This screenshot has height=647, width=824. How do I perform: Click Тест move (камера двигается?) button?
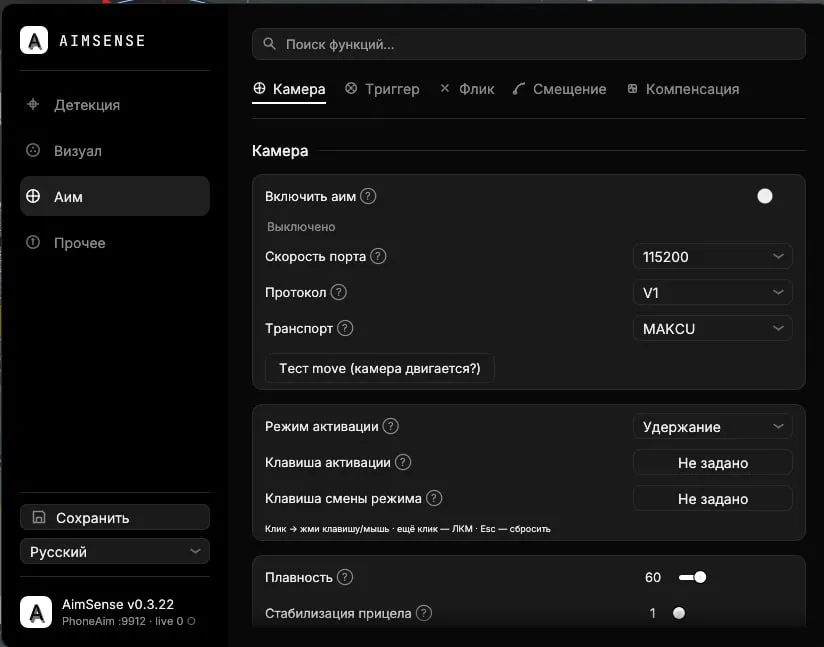[x=379, y=368]
